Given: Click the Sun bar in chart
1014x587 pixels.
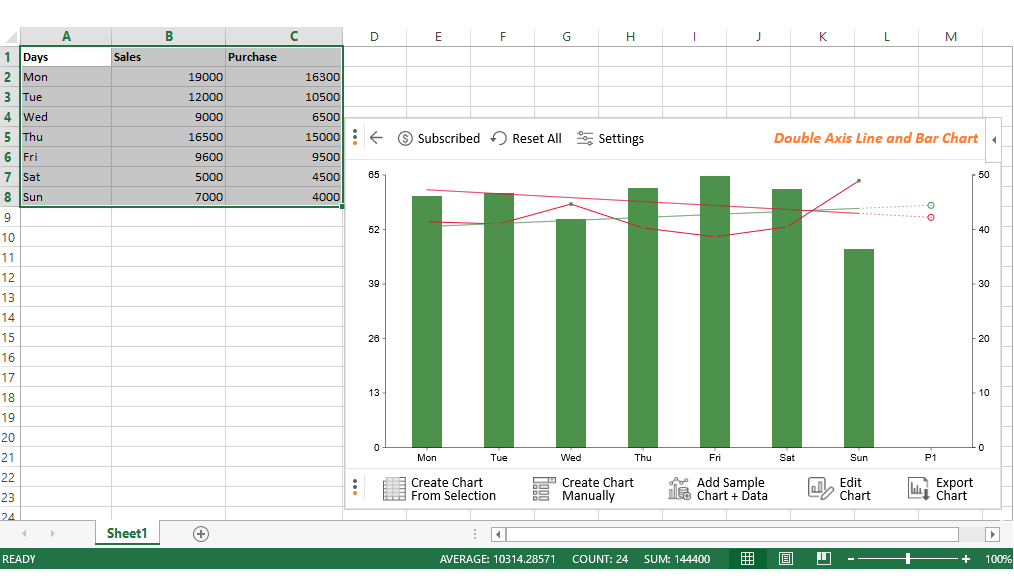Looking at the screenshot, I should click(859, 348).
